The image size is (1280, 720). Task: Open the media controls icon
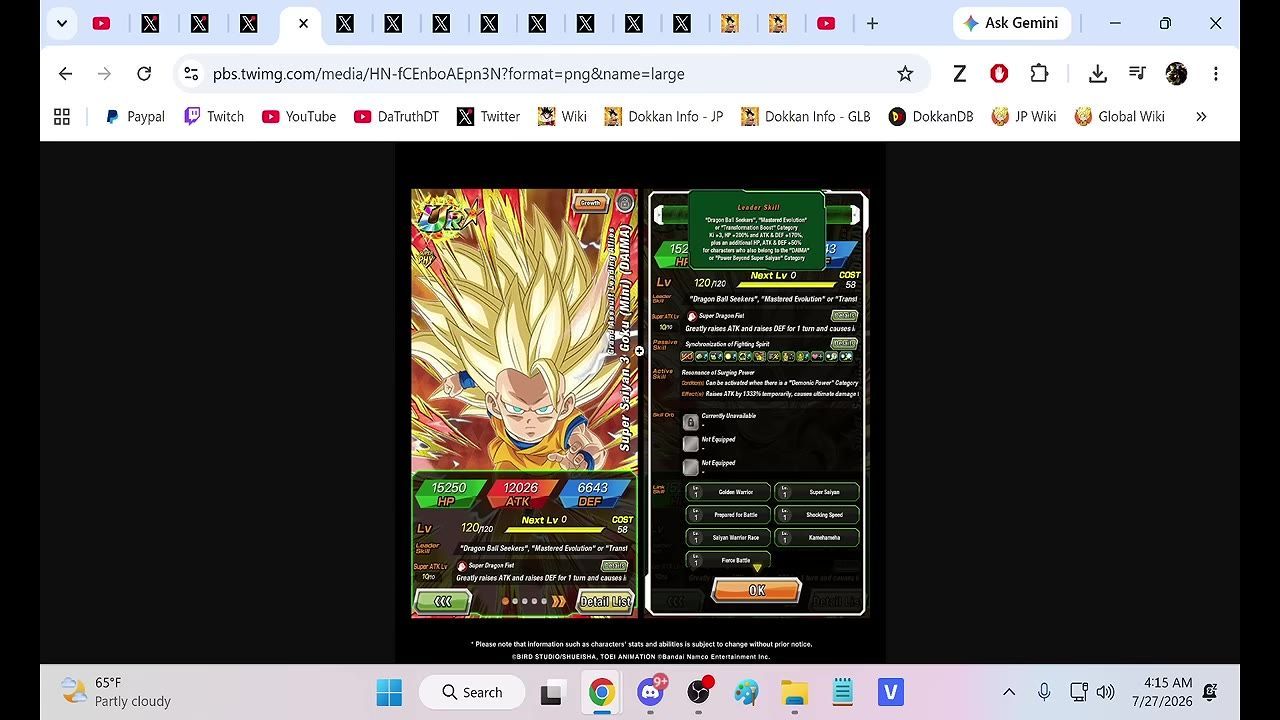1137,74
